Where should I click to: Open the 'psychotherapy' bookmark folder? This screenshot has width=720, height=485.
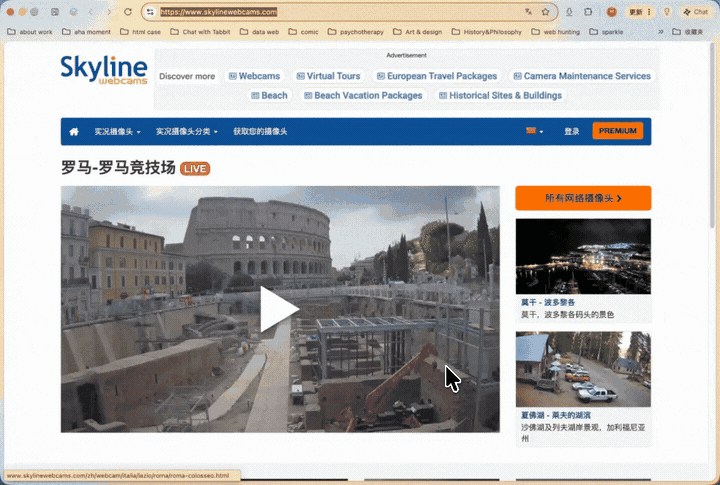pyautogui.click(x=356, y=32)
